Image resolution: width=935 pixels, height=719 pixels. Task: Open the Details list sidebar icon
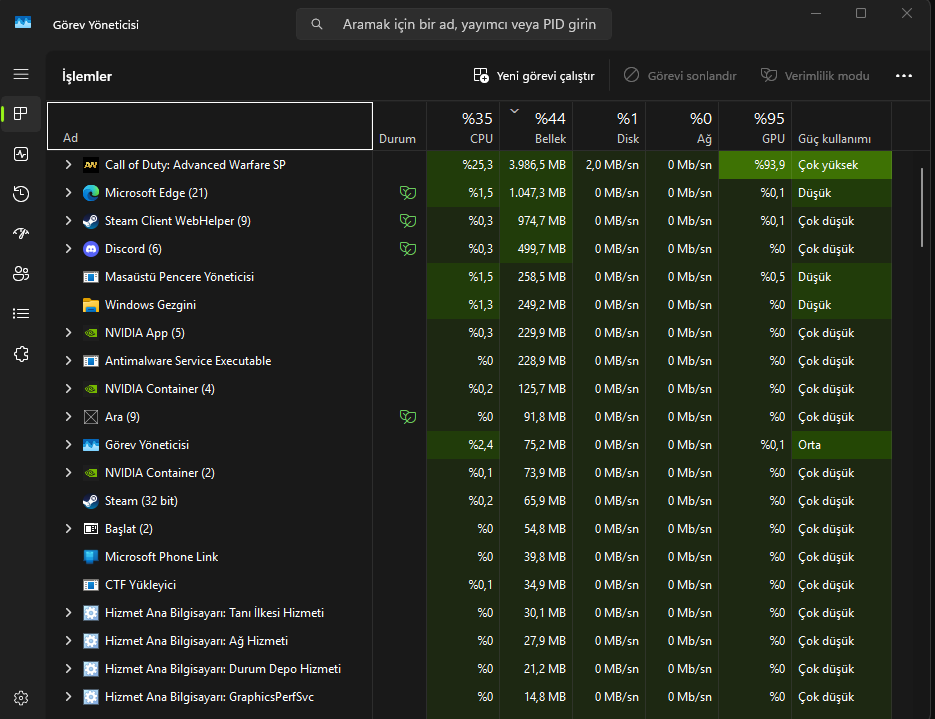pyautogui.click(x=21, y=314)
